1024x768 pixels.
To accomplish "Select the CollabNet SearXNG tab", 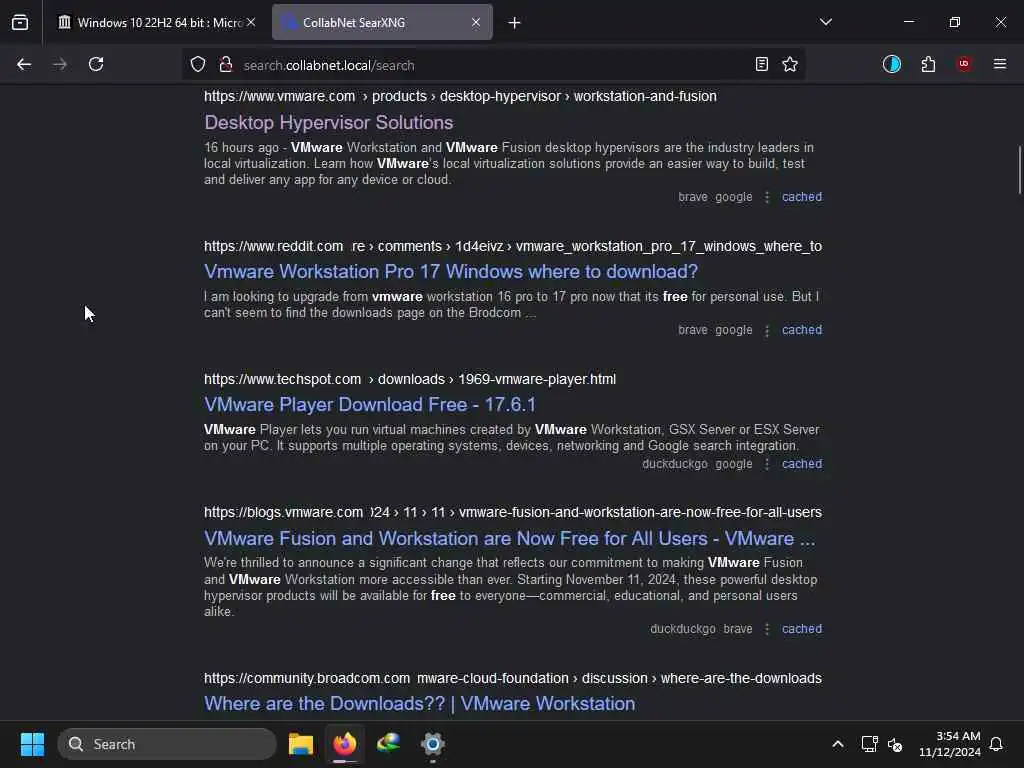I will (382, 22).
